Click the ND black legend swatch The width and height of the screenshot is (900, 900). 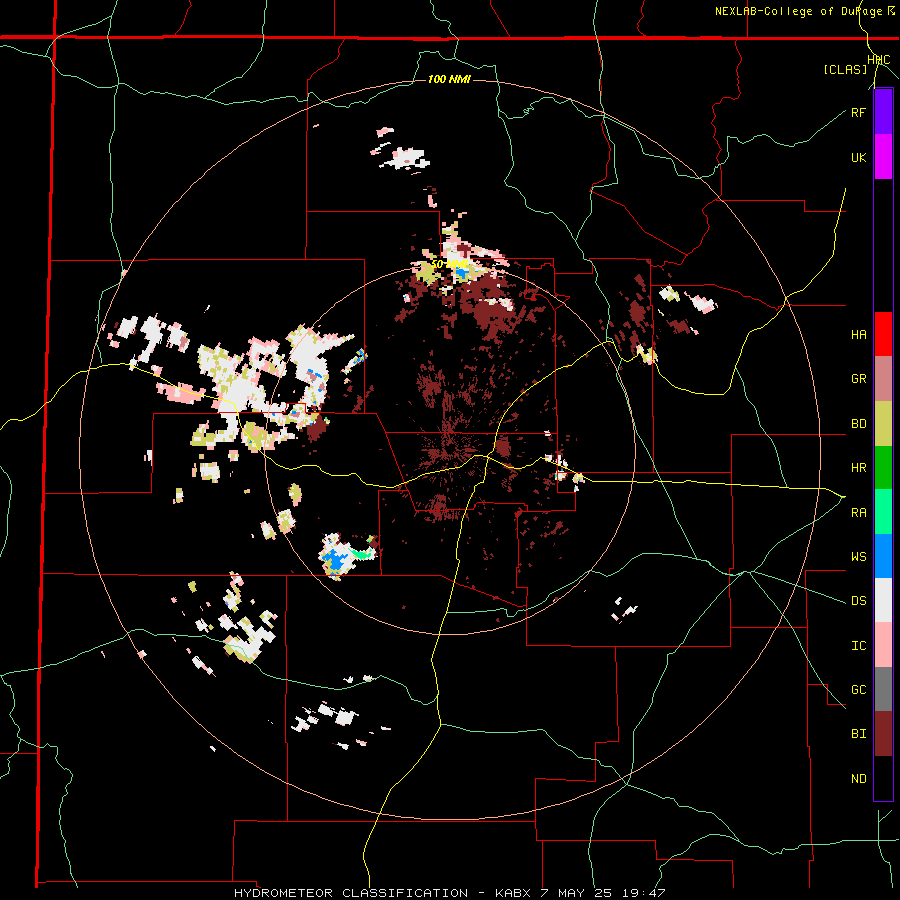point(883,778)
